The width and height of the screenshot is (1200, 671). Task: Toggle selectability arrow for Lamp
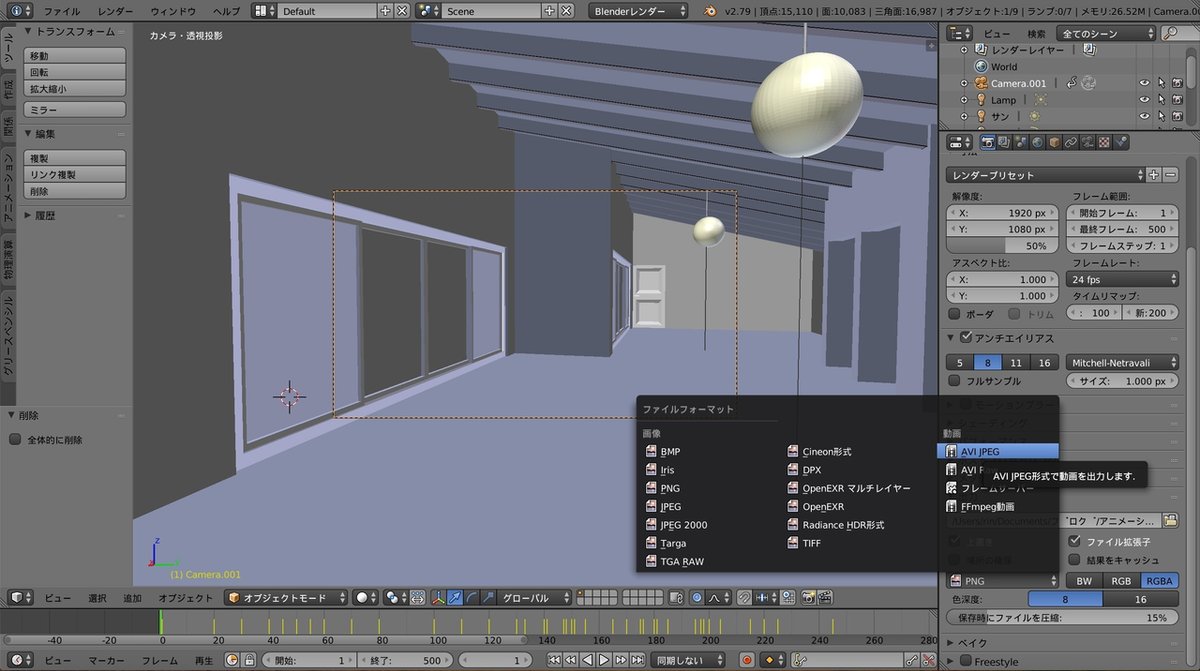1161,100
